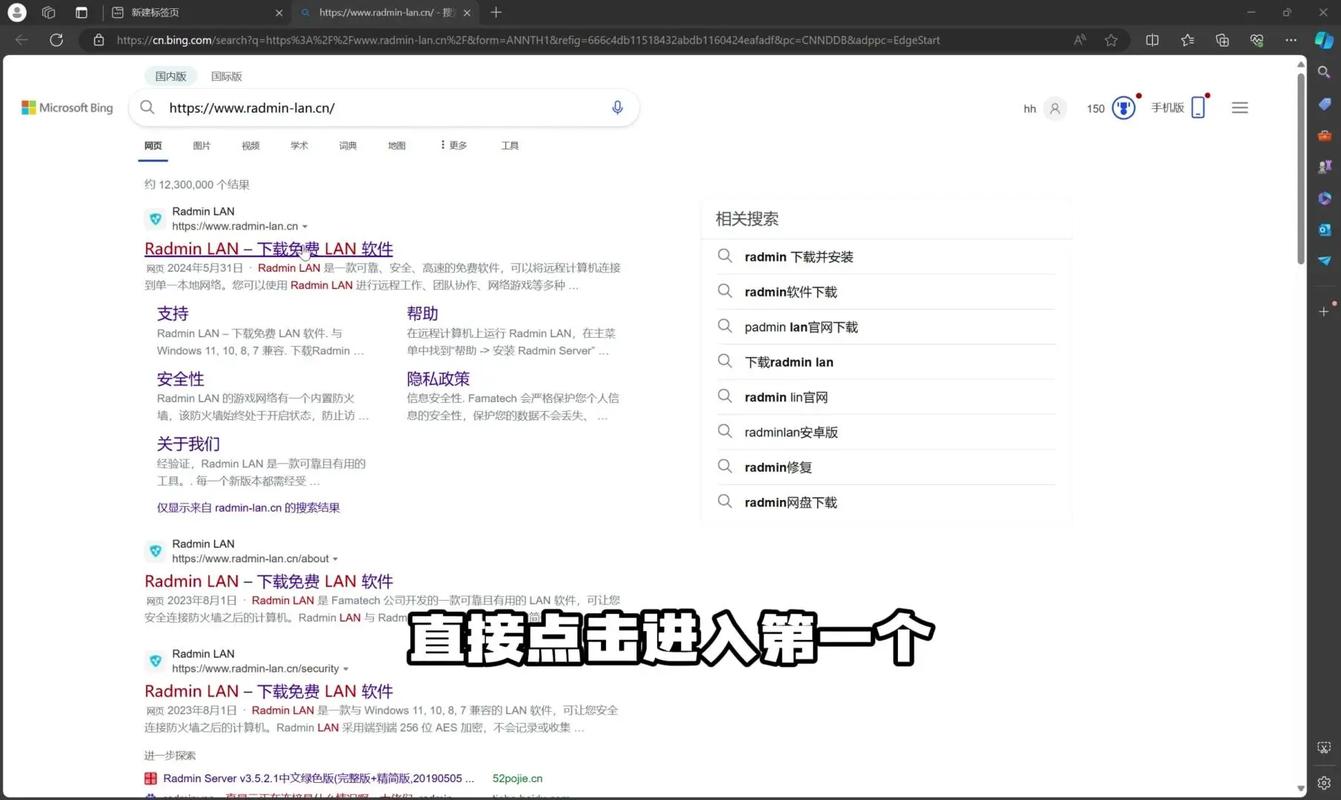Click the Microsoft Bing logo

67,108
